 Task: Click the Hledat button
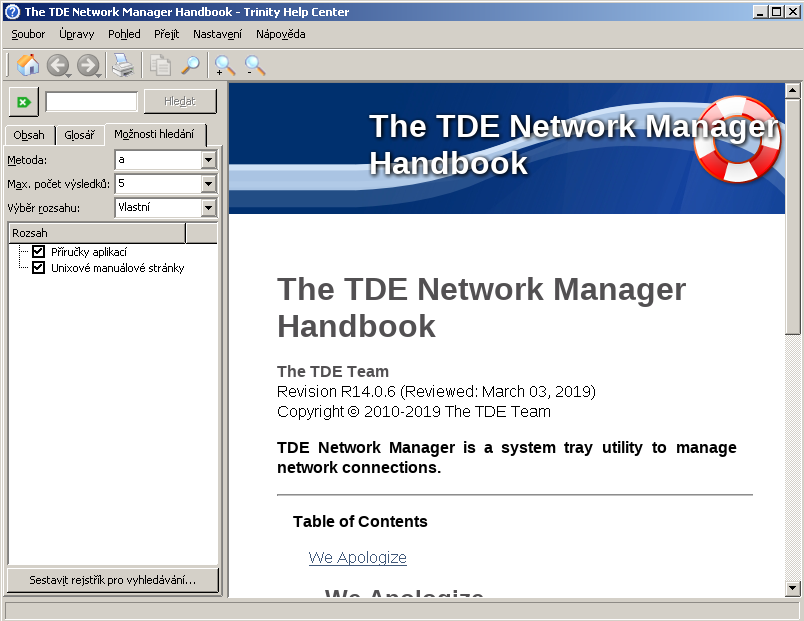click(180, 101)
